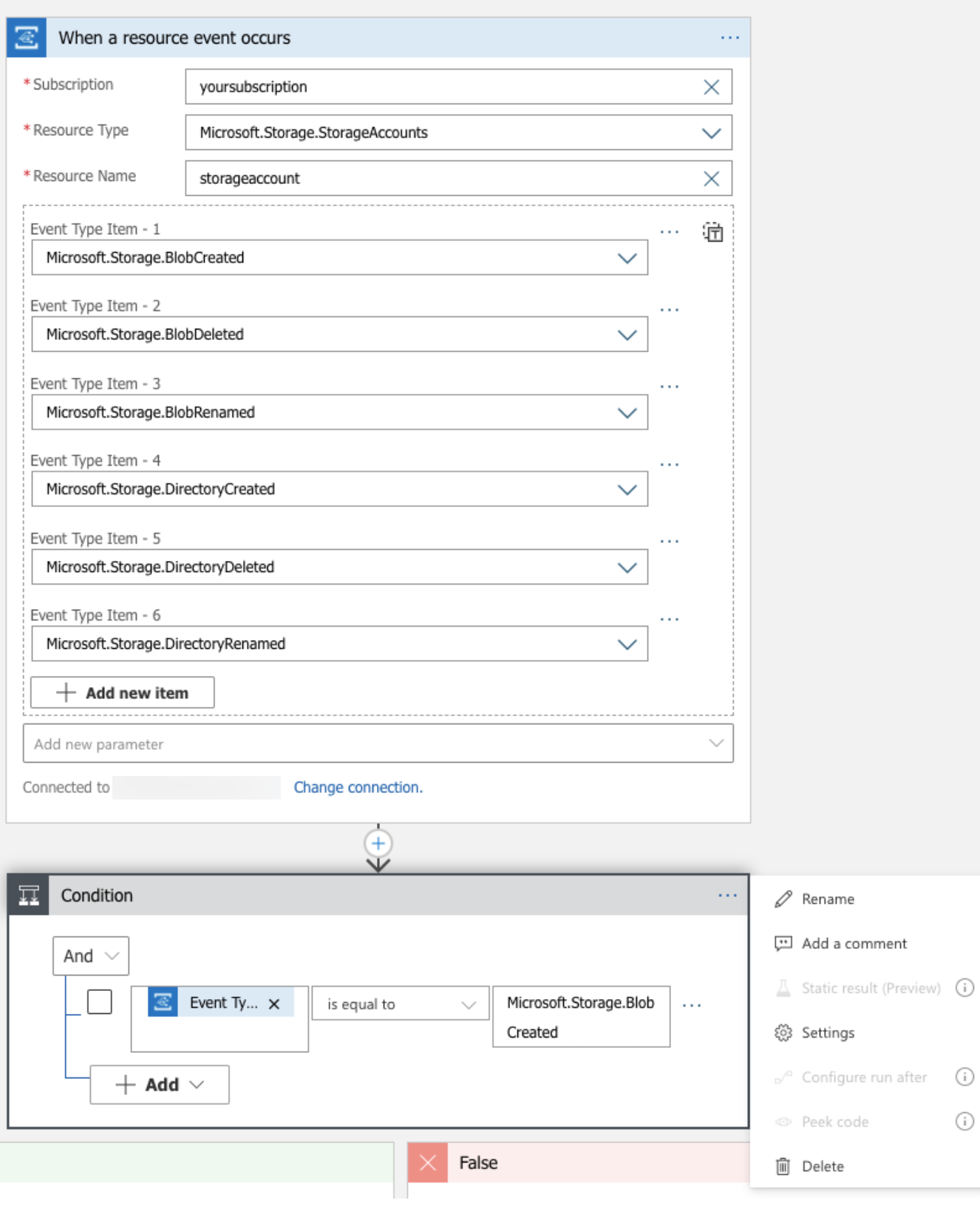Click the Add new item button
This screenshot has height=1206, width=980.
[123, 693]
